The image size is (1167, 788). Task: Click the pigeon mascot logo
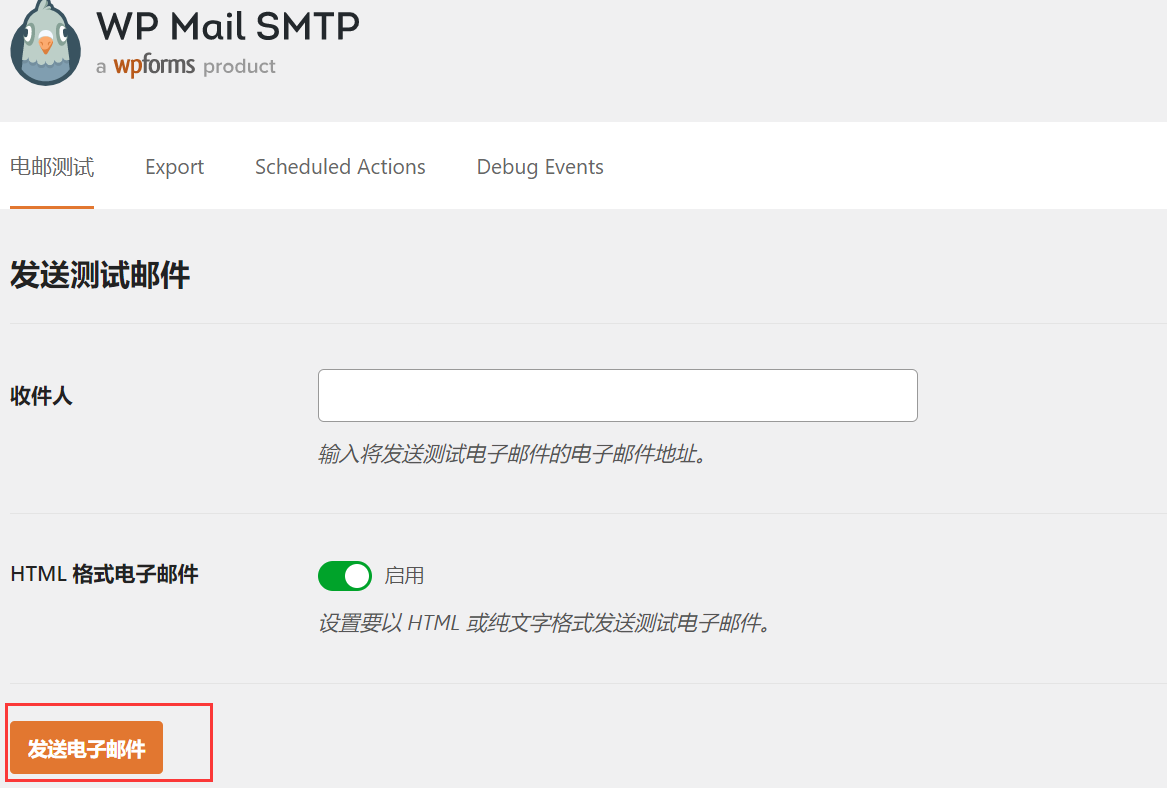(45, 42)
